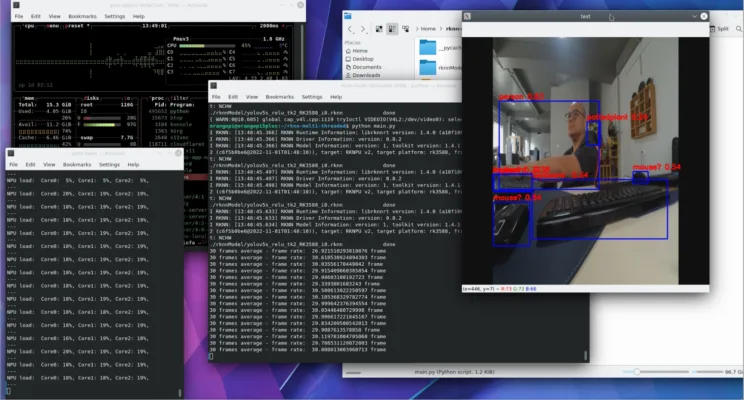744x400 pixels.
Task: Open View menu in the python main.py Konsole
Action: [x=252, y=97]
